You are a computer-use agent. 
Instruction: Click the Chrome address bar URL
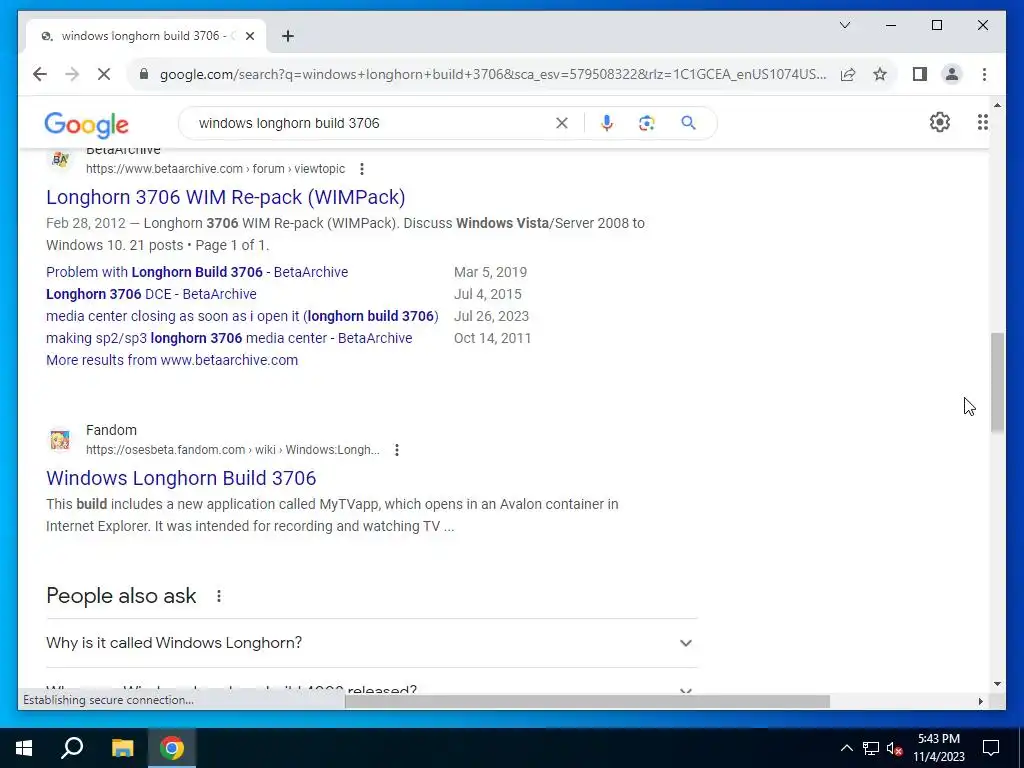pos(493,74)
